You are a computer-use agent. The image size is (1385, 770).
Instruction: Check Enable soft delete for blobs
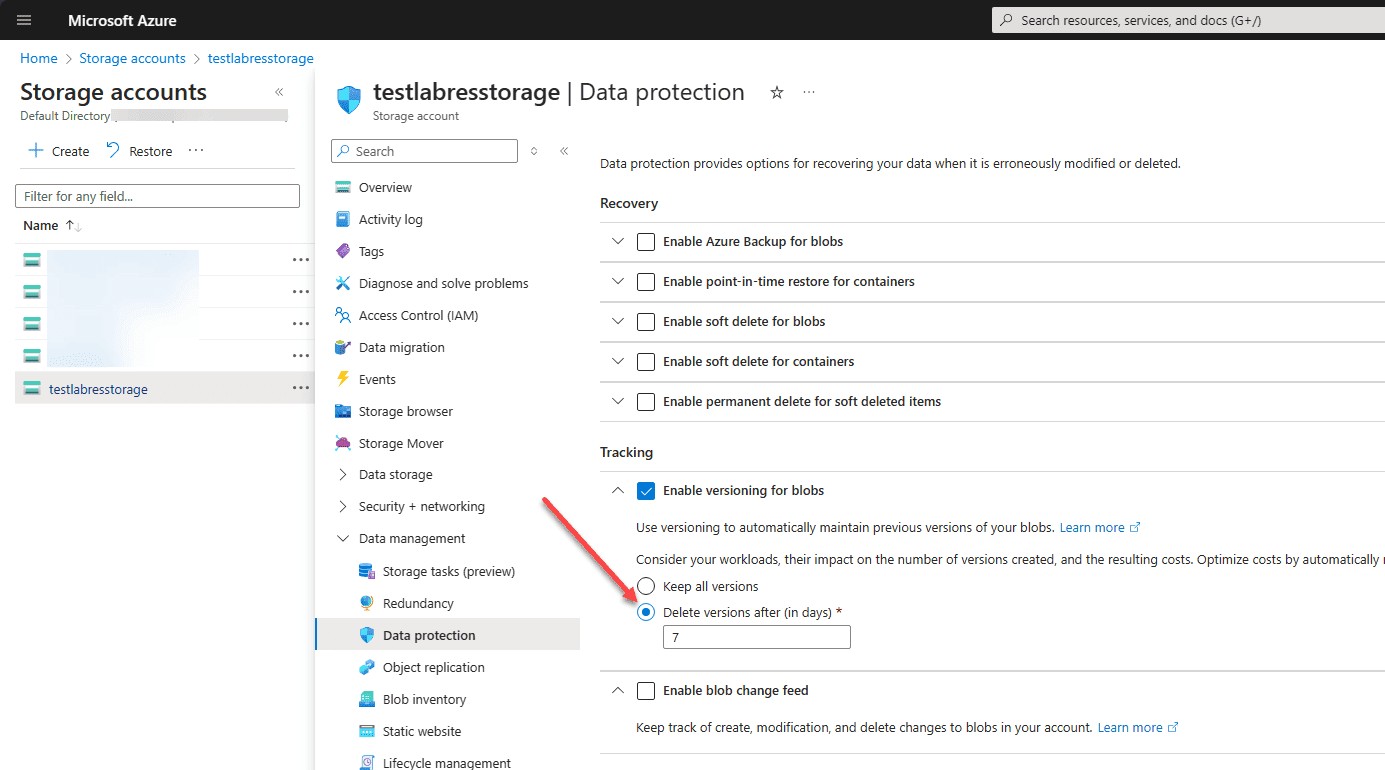pos(646,321)
